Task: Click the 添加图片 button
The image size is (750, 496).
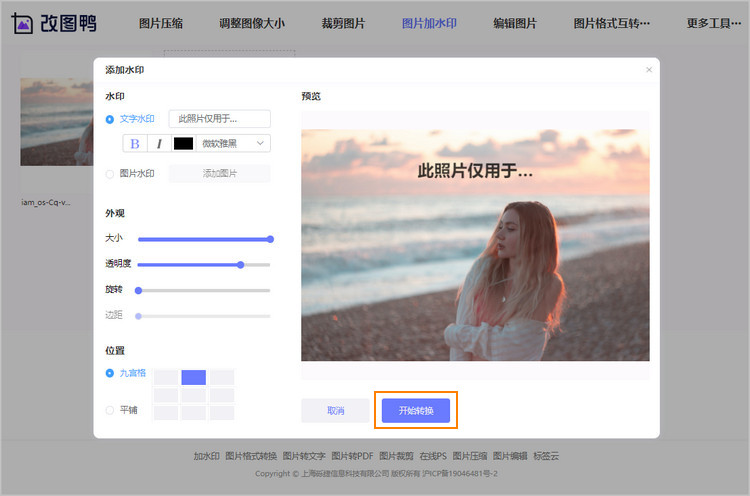Action: 220,173
